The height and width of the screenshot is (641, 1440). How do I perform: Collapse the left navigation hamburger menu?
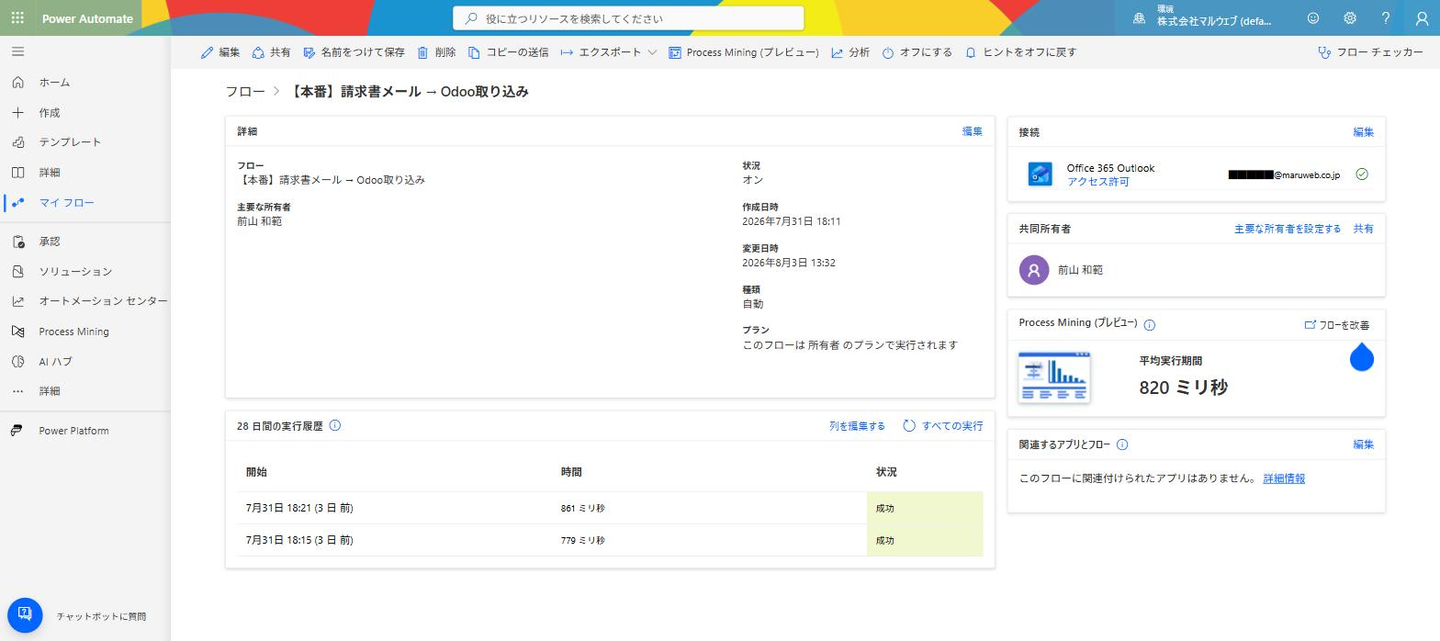18,51
